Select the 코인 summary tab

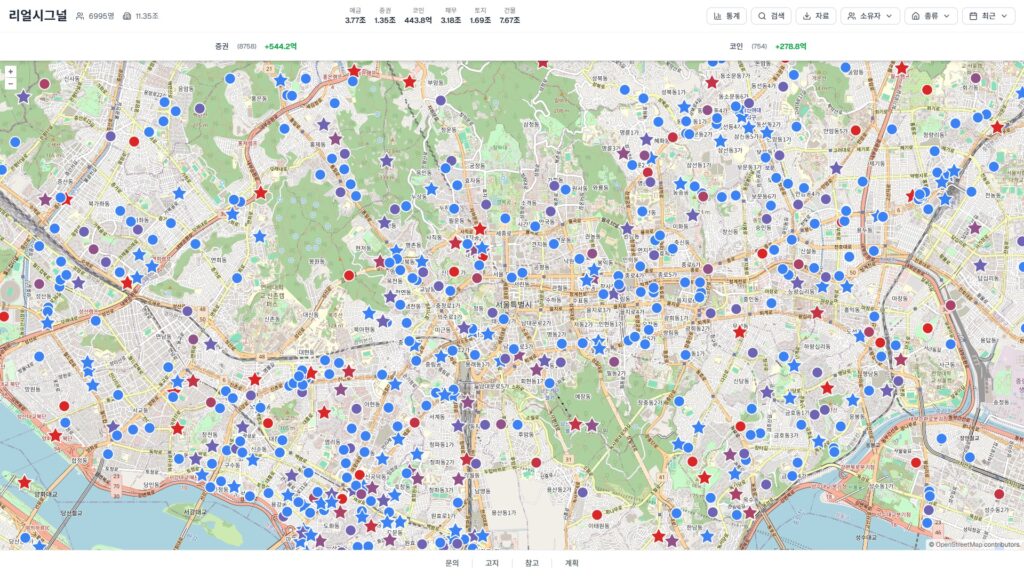768,46
